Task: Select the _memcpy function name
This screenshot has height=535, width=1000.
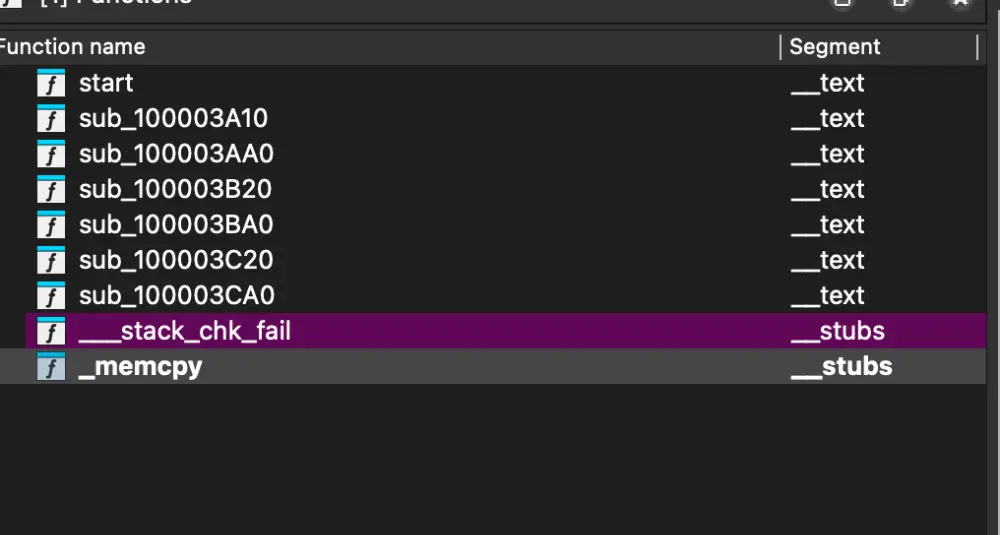Action: click(140, 367)
